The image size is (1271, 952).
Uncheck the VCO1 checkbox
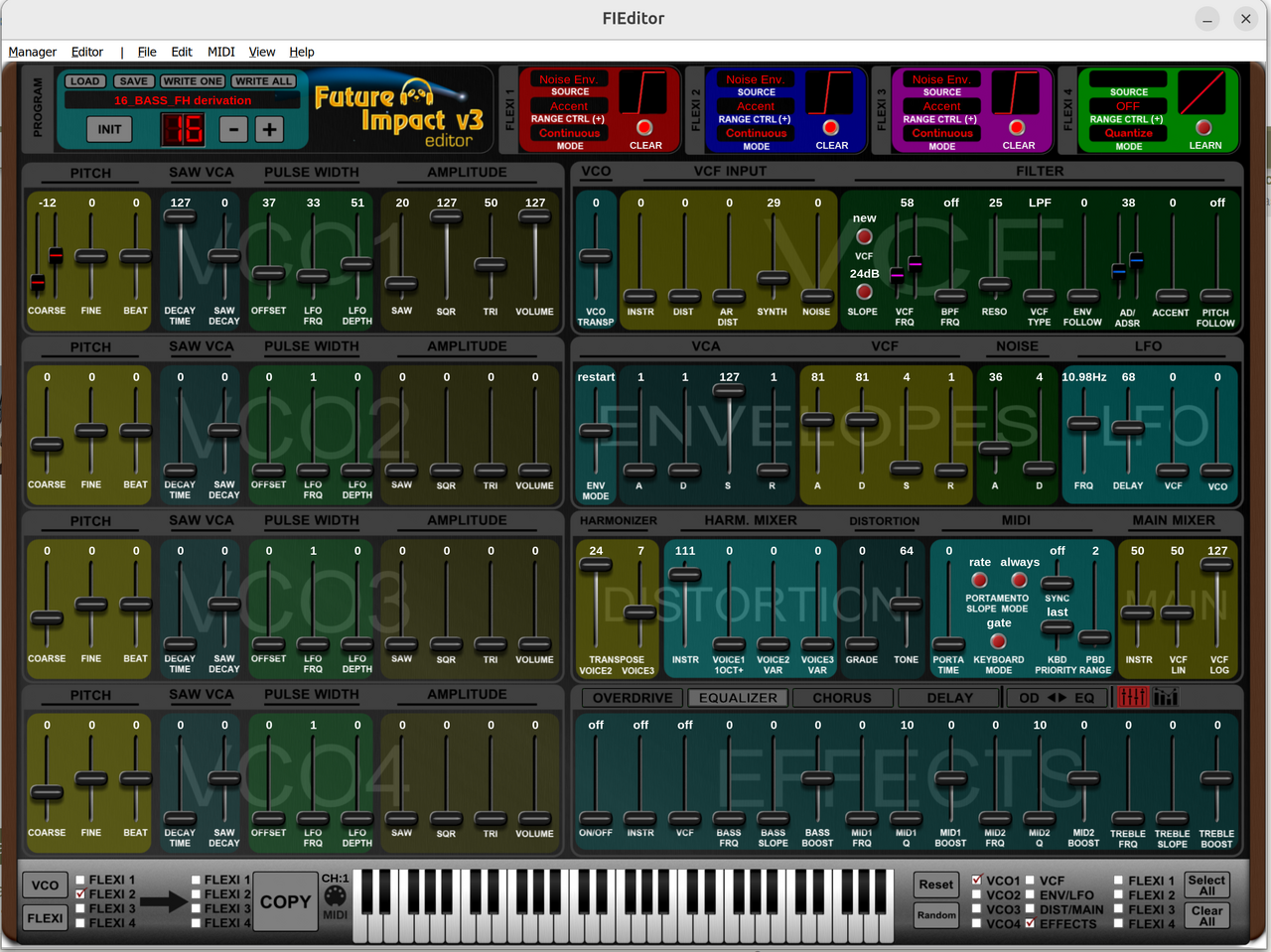click(977, 880)
